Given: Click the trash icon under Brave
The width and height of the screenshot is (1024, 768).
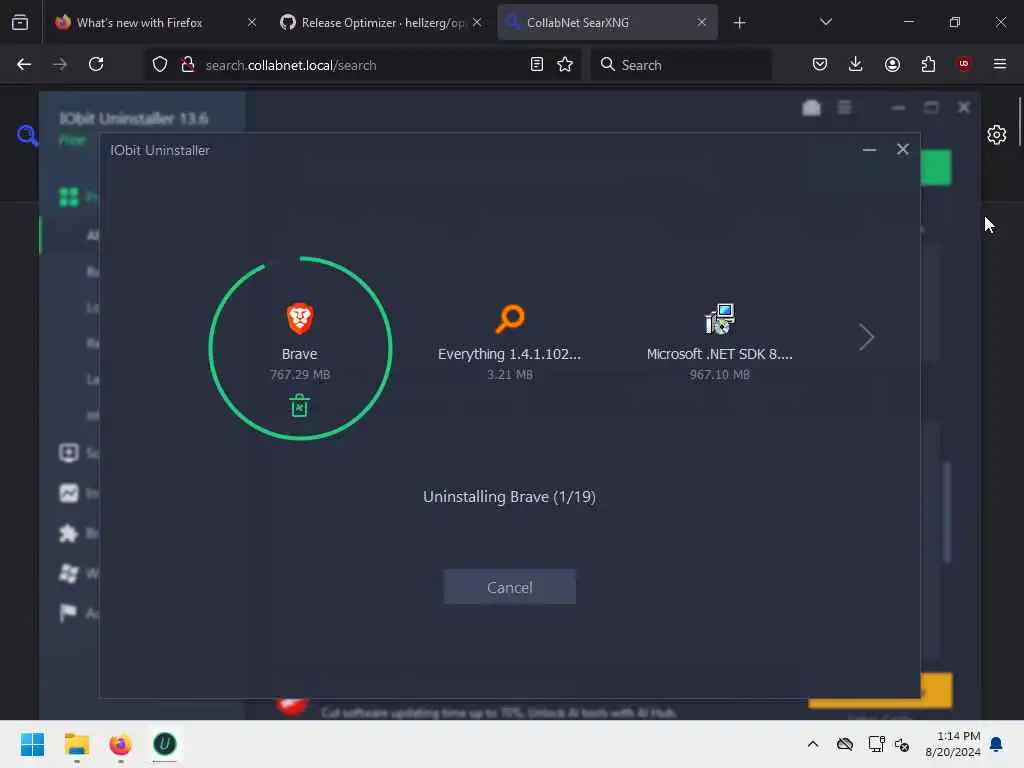Looking at the screenshot, I should coord(299,406).
